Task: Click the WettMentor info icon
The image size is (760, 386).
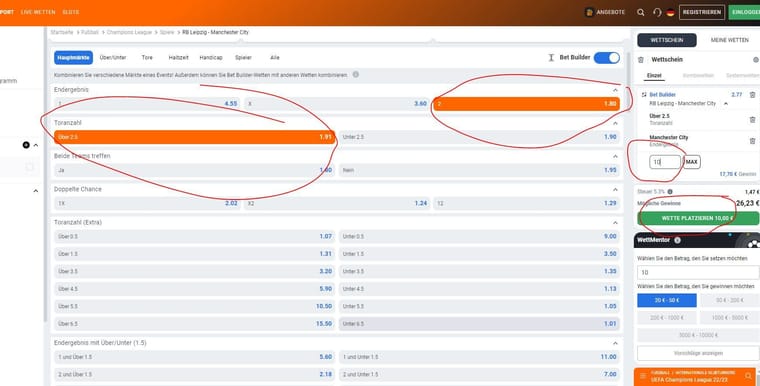Action: (x=677, y=240)
